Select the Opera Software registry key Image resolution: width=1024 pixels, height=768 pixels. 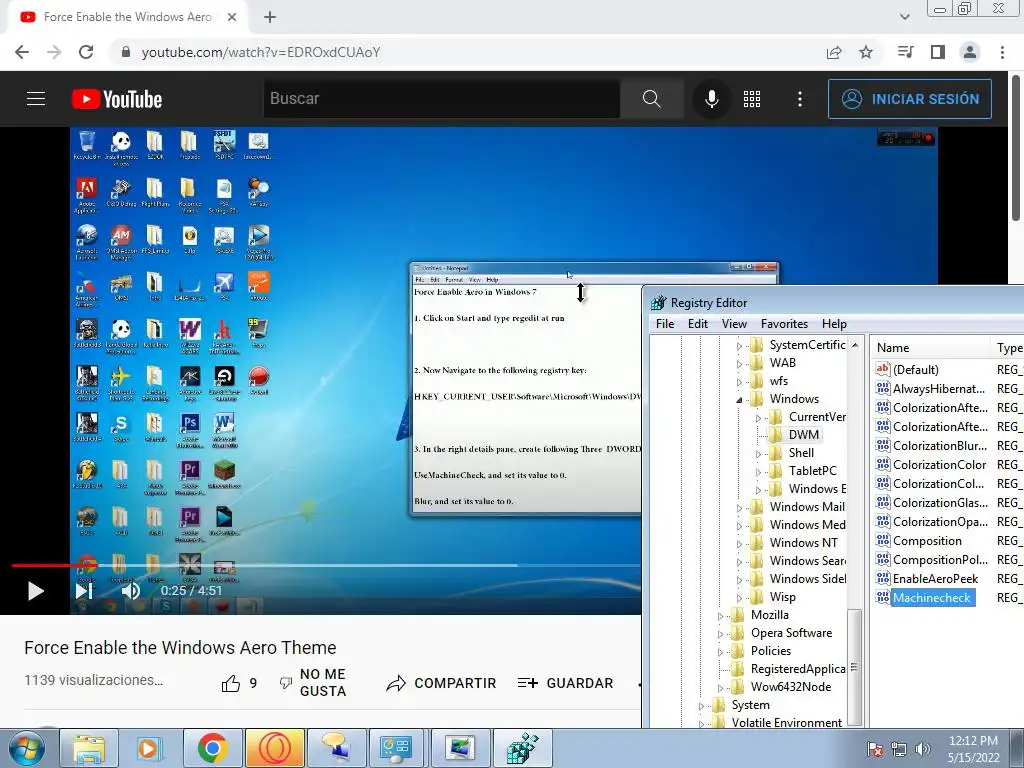791,633
